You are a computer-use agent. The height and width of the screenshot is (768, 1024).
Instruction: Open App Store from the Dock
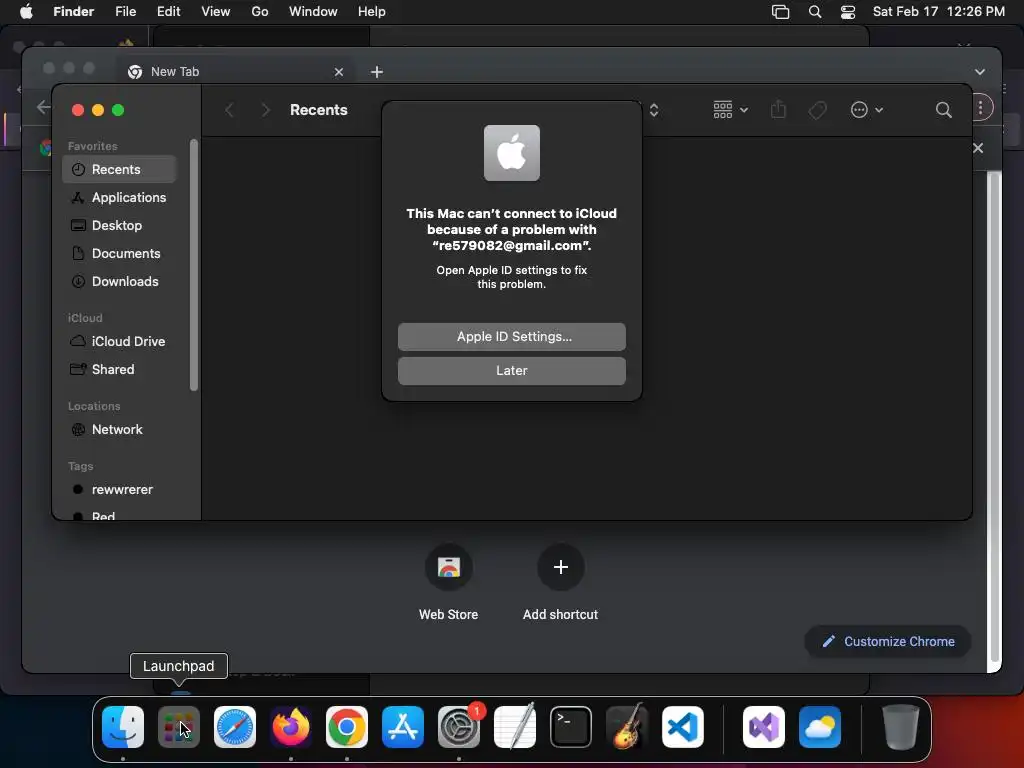(403, 727)
